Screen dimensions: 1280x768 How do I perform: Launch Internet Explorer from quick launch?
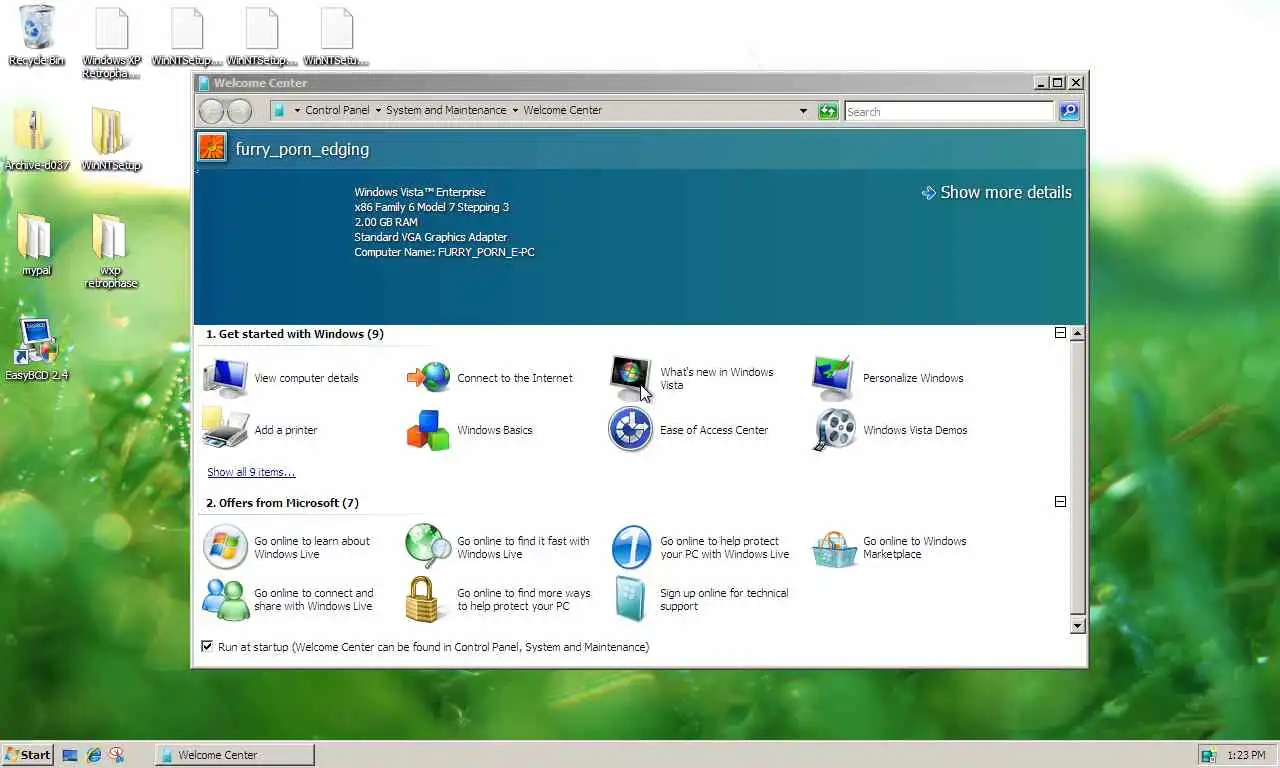(x=94, y=755)
